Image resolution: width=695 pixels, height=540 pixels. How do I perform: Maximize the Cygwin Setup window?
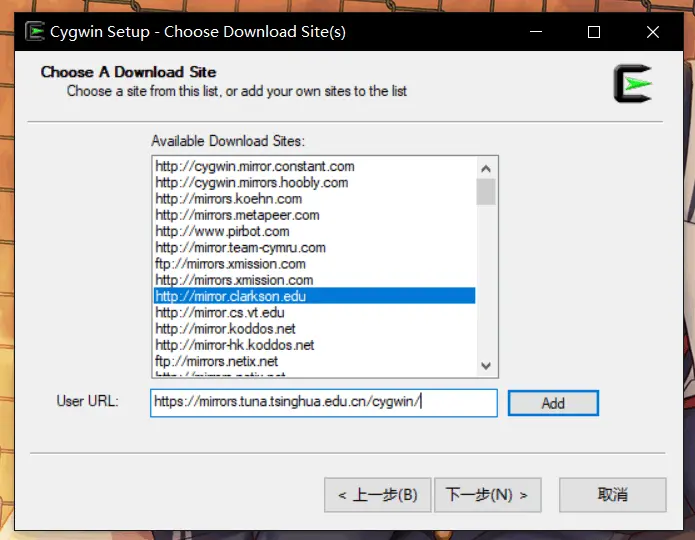click(594, 32)
